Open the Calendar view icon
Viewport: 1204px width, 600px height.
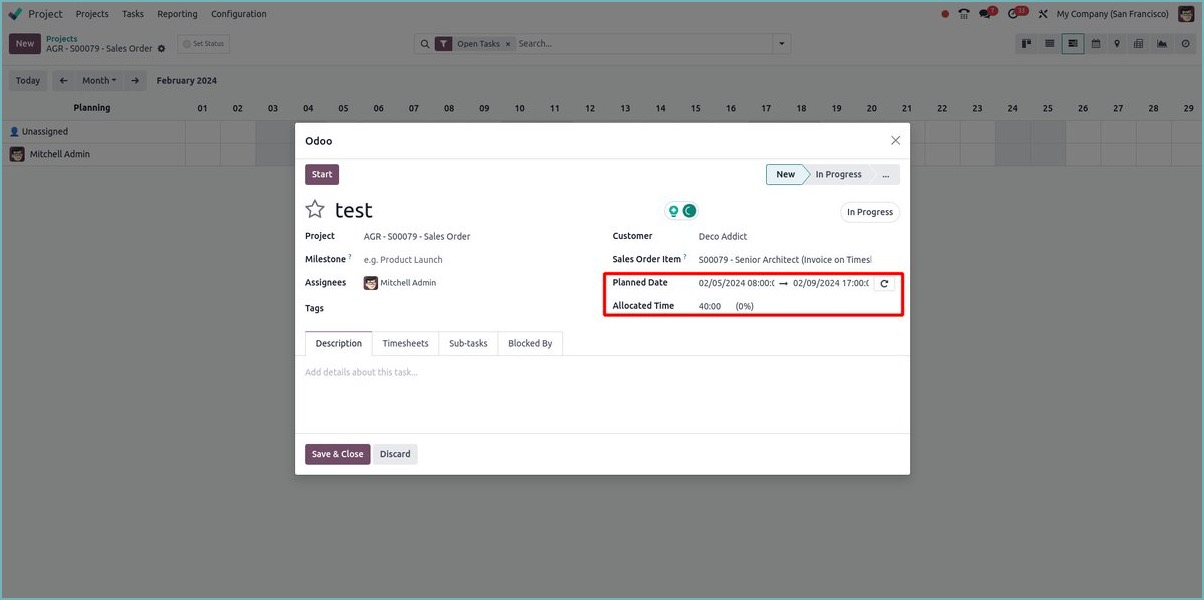1095,44
